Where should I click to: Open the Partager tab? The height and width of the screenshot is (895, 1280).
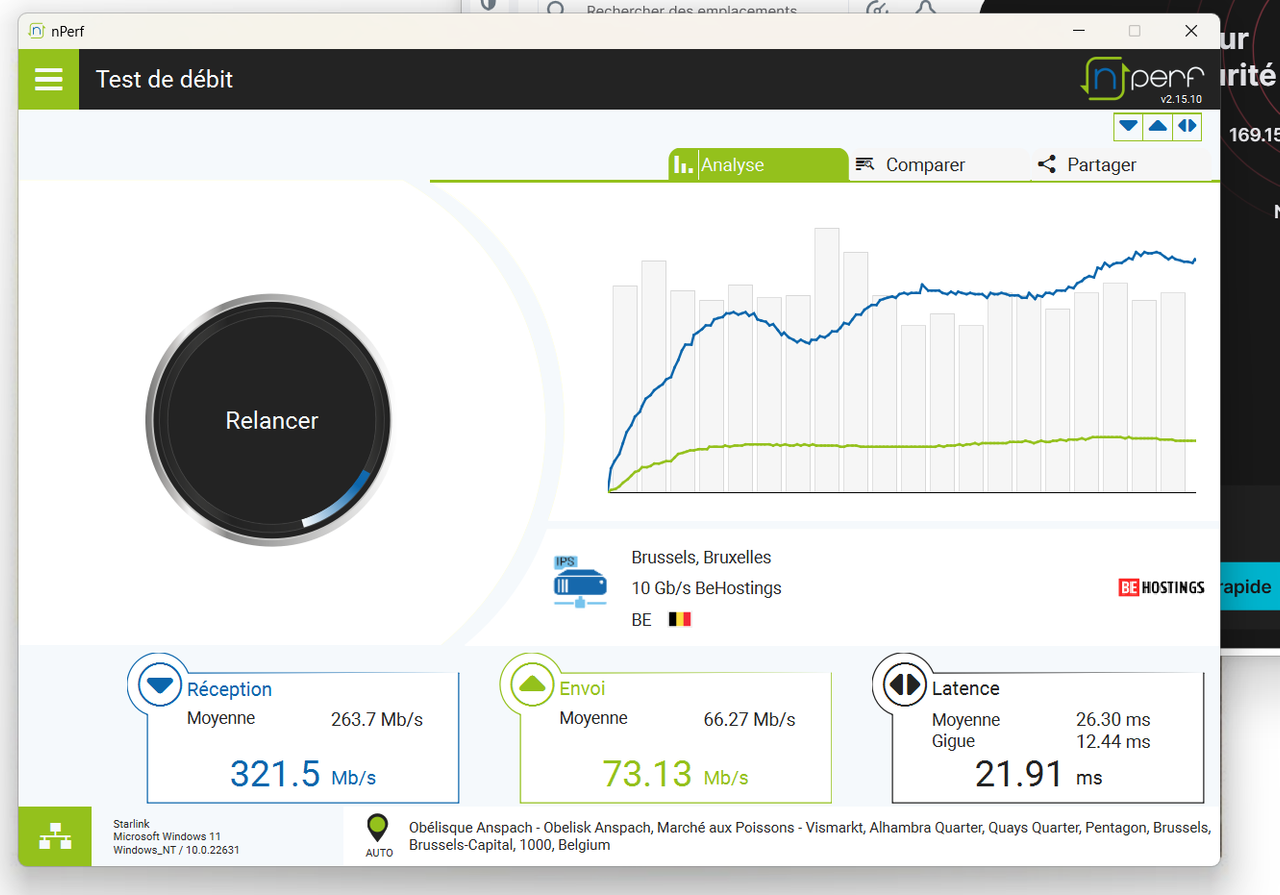pyautogui.click(x=1120, y=165)
